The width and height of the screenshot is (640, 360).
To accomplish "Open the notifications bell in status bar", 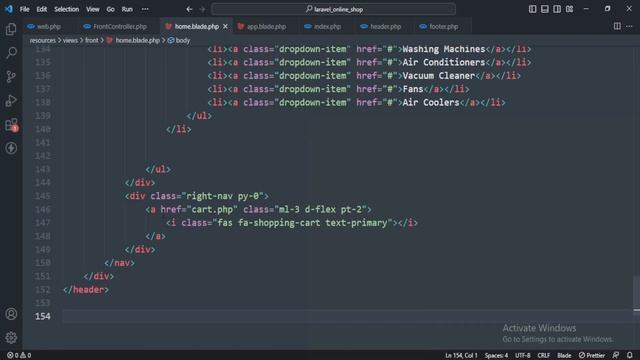I will 630,355.
